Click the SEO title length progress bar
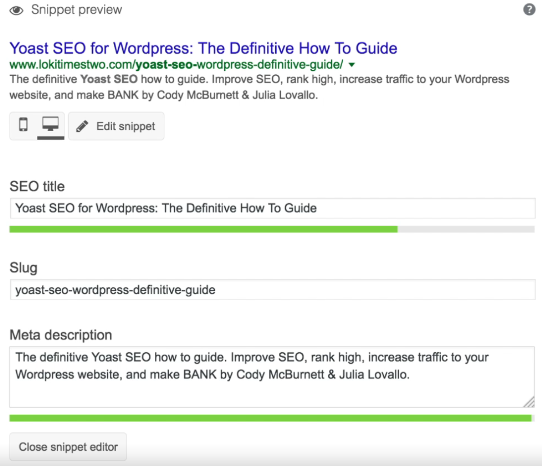 click(272, 229)
